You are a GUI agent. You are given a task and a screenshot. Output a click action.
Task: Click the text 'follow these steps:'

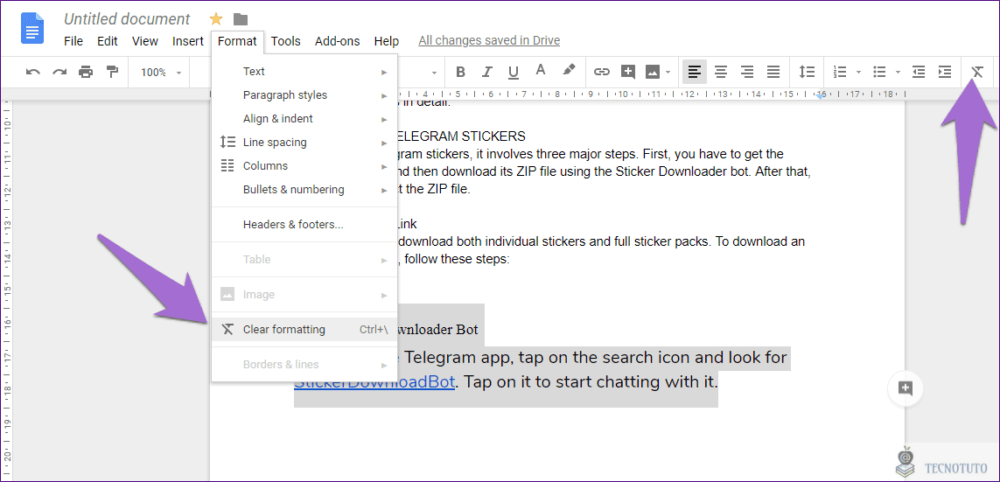point(457,259)
